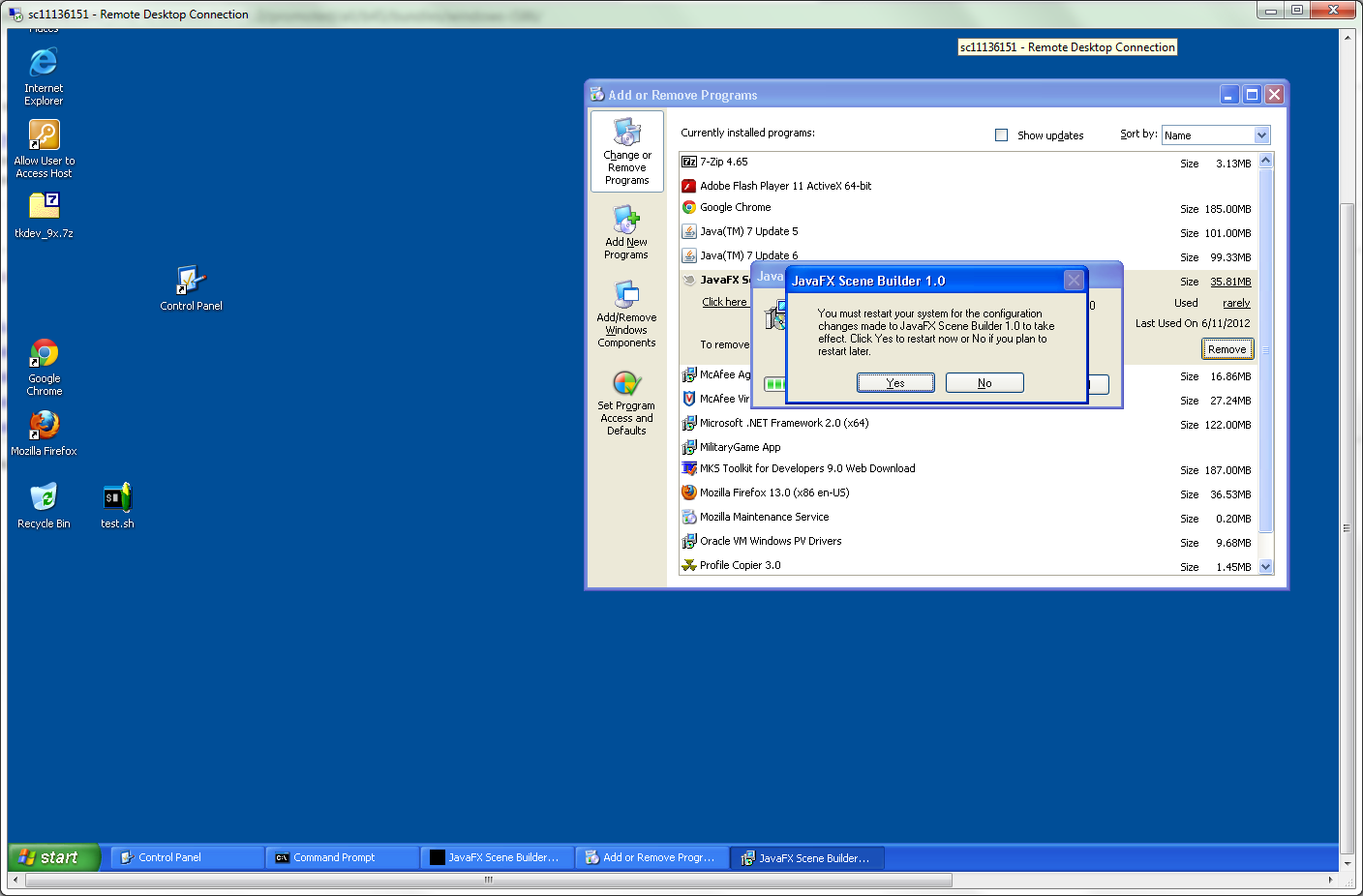Select the test.sh file icon

(117, 498)
